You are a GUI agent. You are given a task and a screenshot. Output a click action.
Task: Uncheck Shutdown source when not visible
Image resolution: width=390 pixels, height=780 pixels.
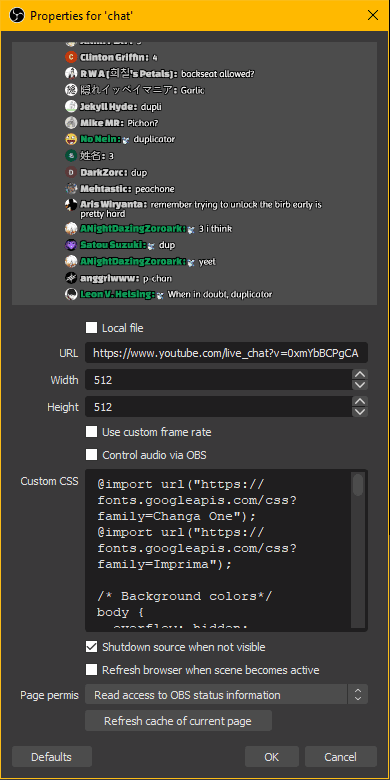pyautogui.click(x=92, y=647)
